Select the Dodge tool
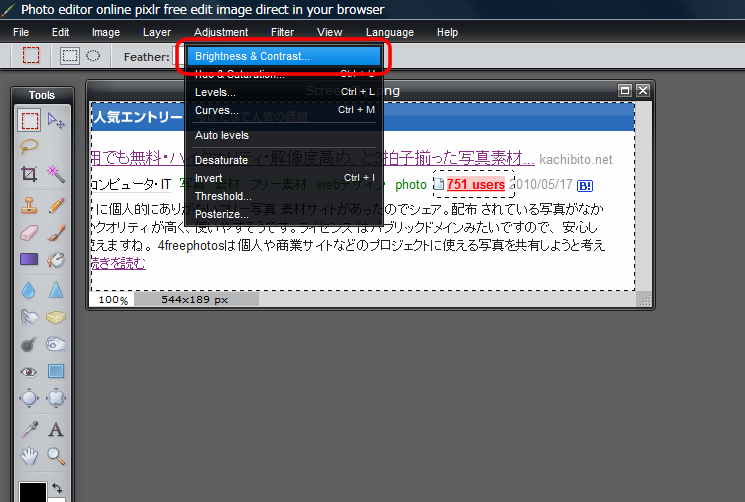745x502 pixels. click(29, 344)
